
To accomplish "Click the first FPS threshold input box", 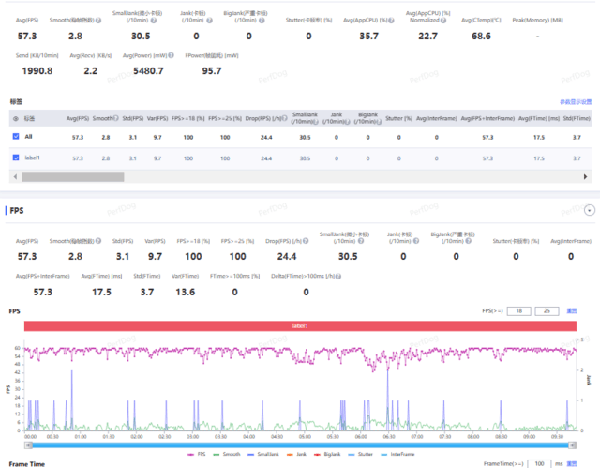I will (518, 312).
